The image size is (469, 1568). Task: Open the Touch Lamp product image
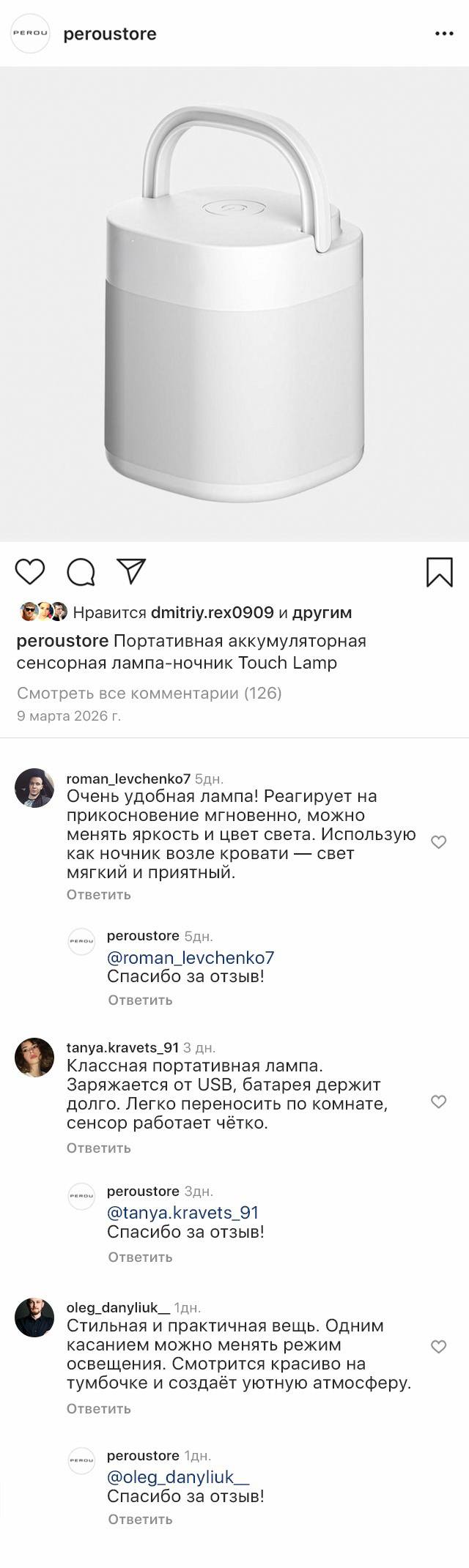[x=234, y=304]
